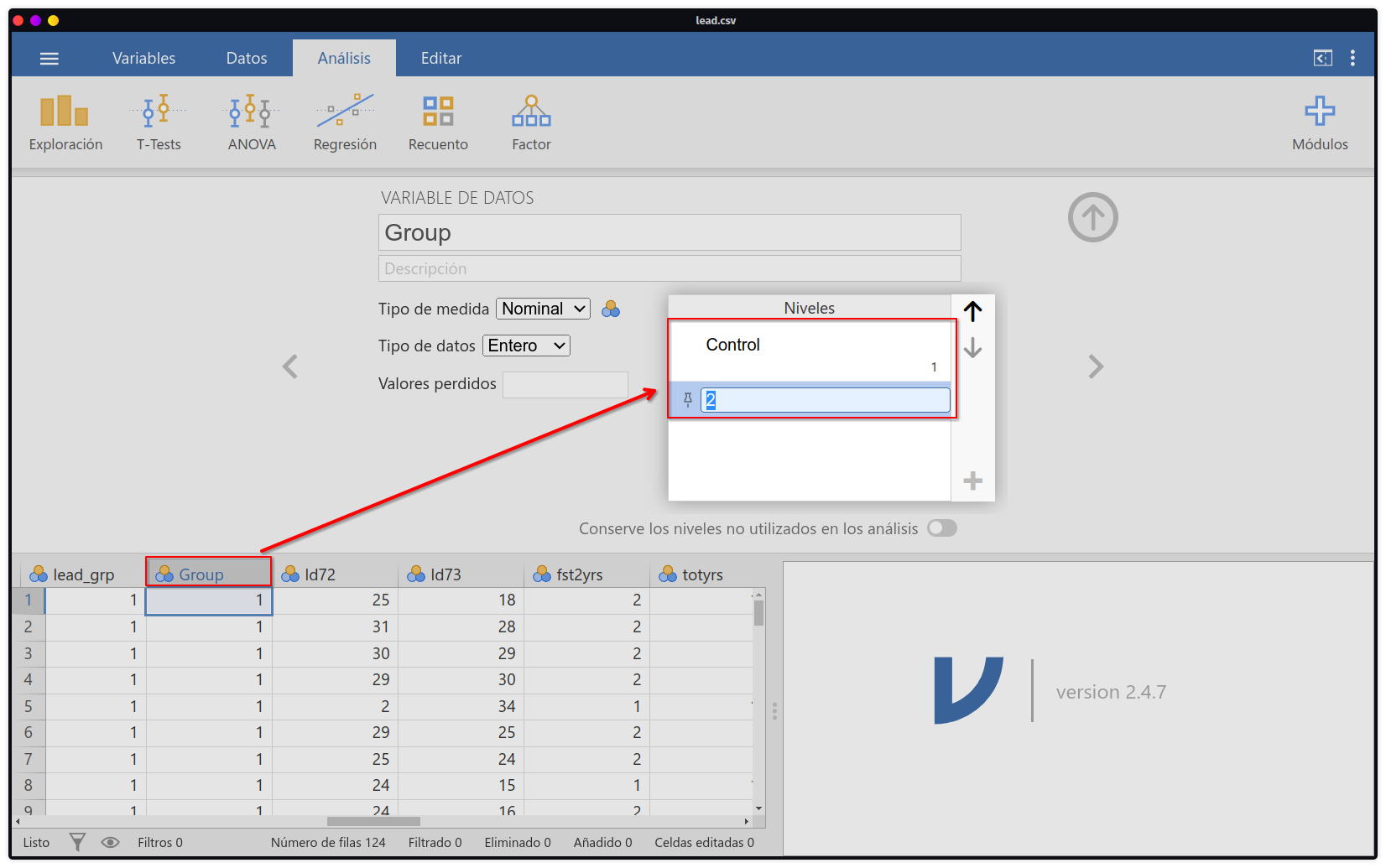Move selected level up
The image size is (1386, 868).
click(972, 312)
